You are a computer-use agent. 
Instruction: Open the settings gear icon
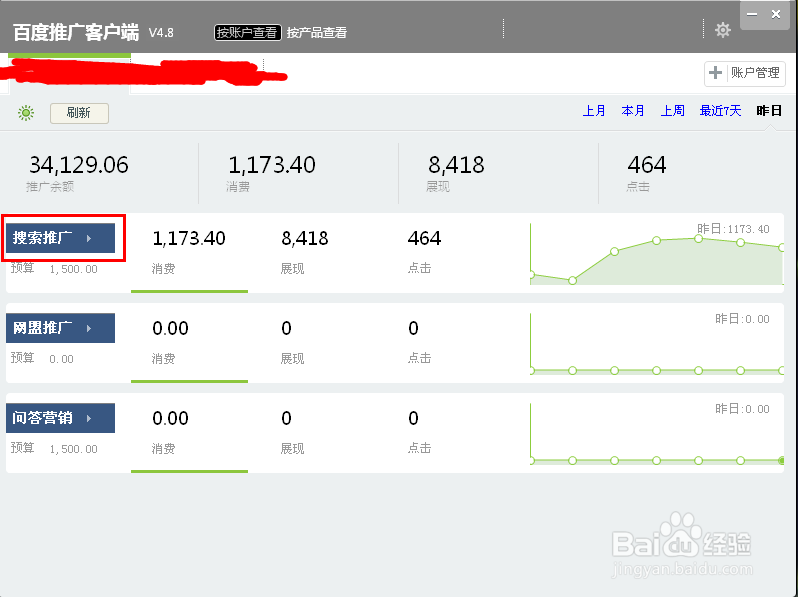point(723,30)
